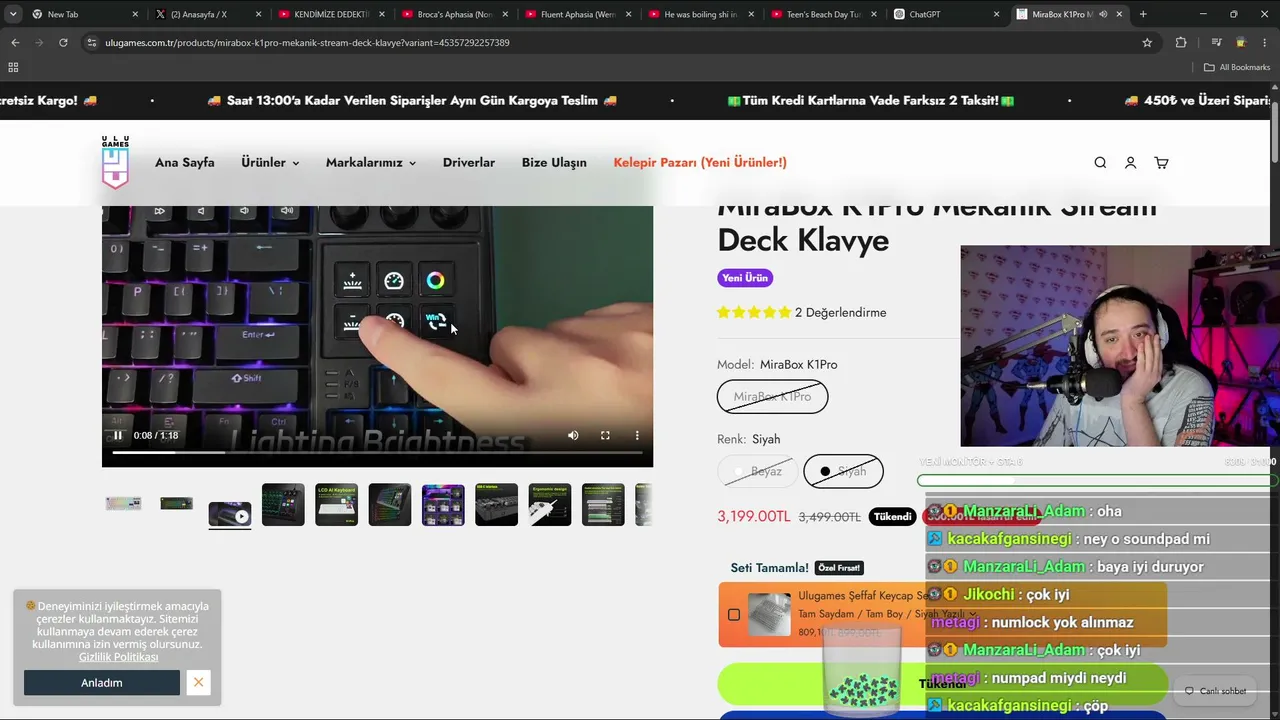Viewport: 1280px width, 720px height.
Task: Go back to previous page
Action: (x=15, y=43)
